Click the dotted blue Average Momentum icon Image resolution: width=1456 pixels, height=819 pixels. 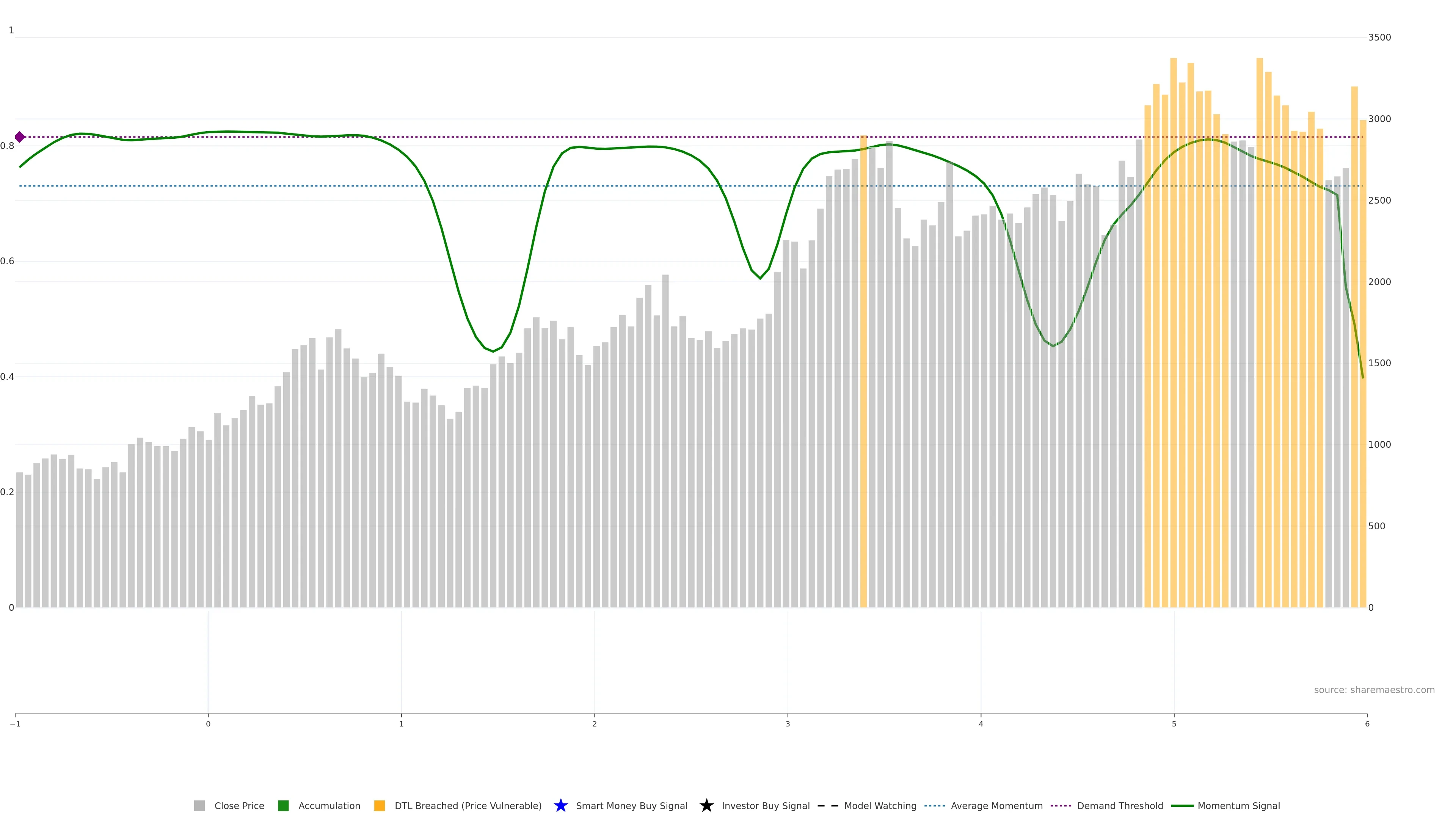pyautogui.click(x=934, y=805)
